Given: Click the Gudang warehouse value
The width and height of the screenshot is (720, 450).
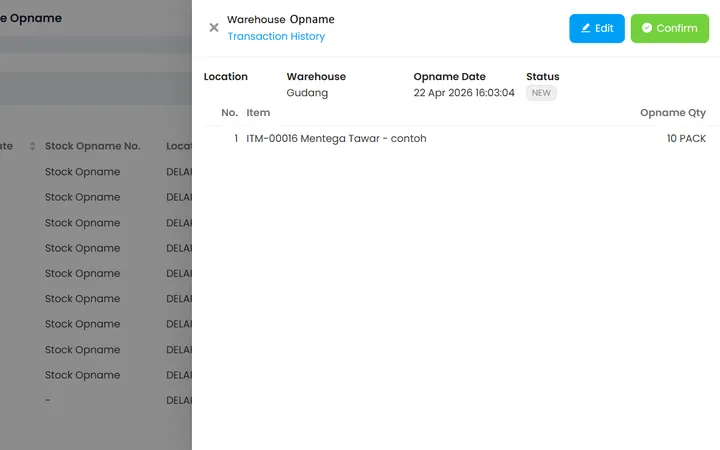Looking at the screenshot, I should point(307,93).
